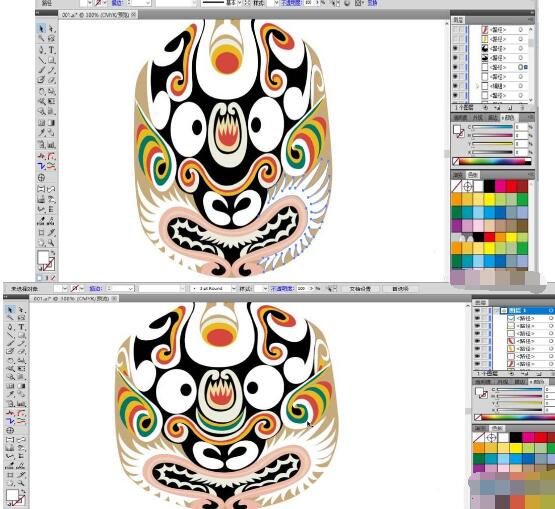Select the Direct Selection tool in the lower toolbox
This screenshot has height=509, width=555.
[x=21, y=310]
